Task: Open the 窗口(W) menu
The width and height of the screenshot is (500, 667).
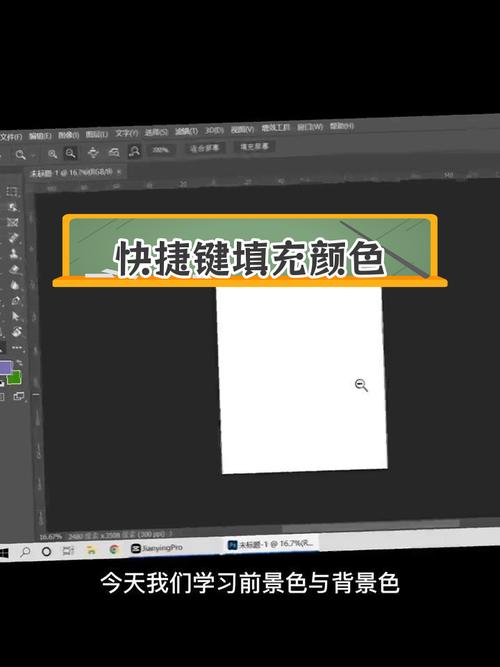Action: tap(310, 127)
